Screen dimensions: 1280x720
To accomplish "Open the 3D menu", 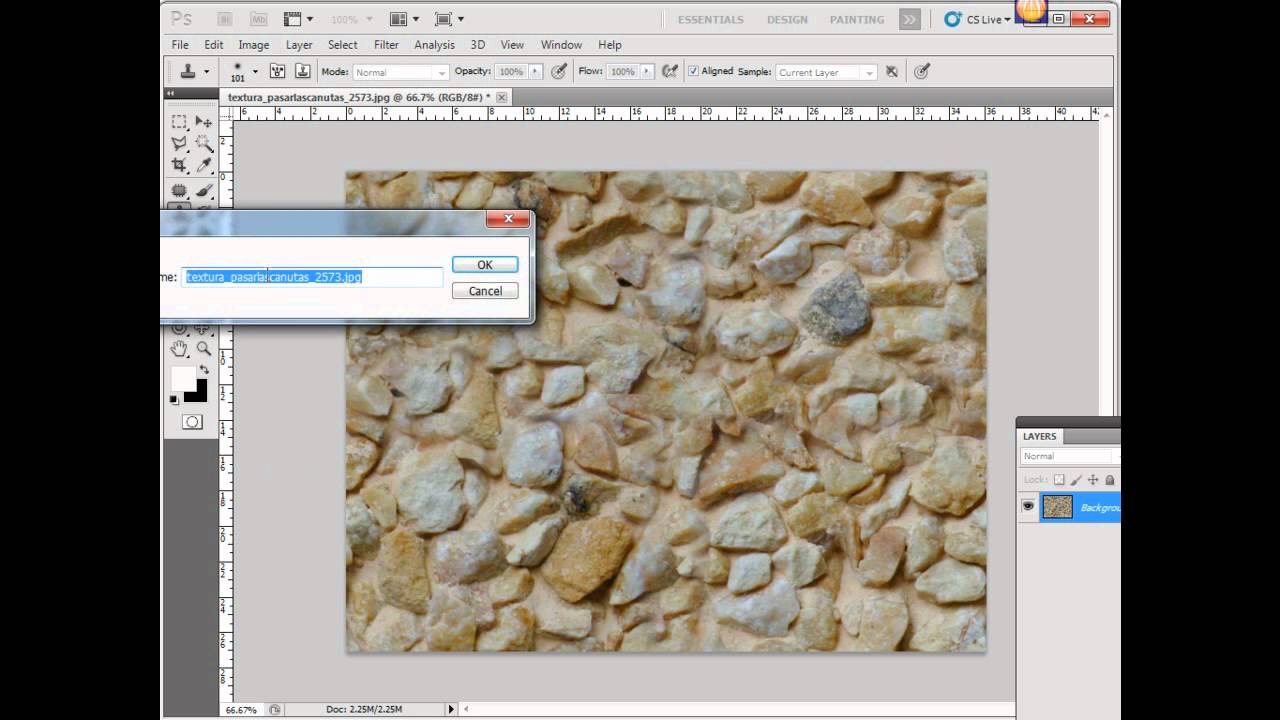I will coord(478,45).
